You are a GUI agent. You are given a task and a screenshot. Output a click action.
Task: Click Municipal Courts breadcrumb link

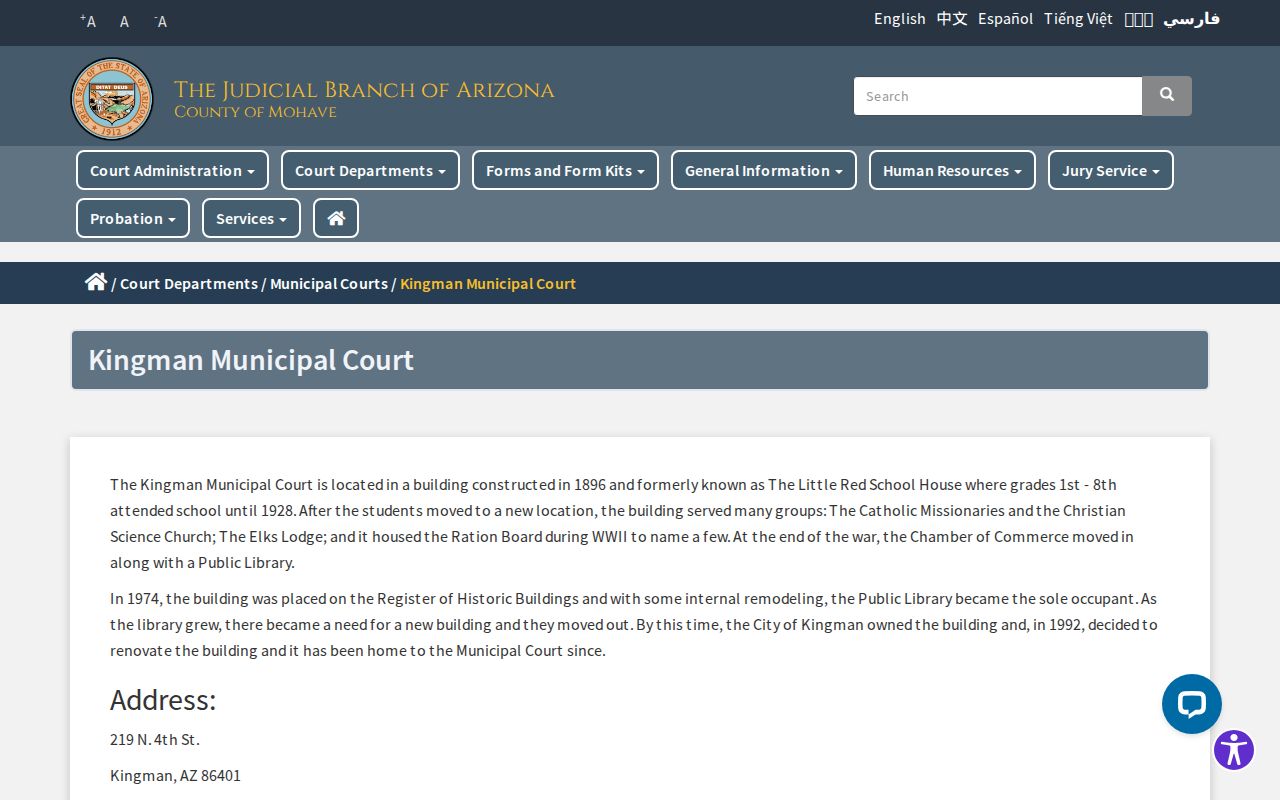coord(329,284)
